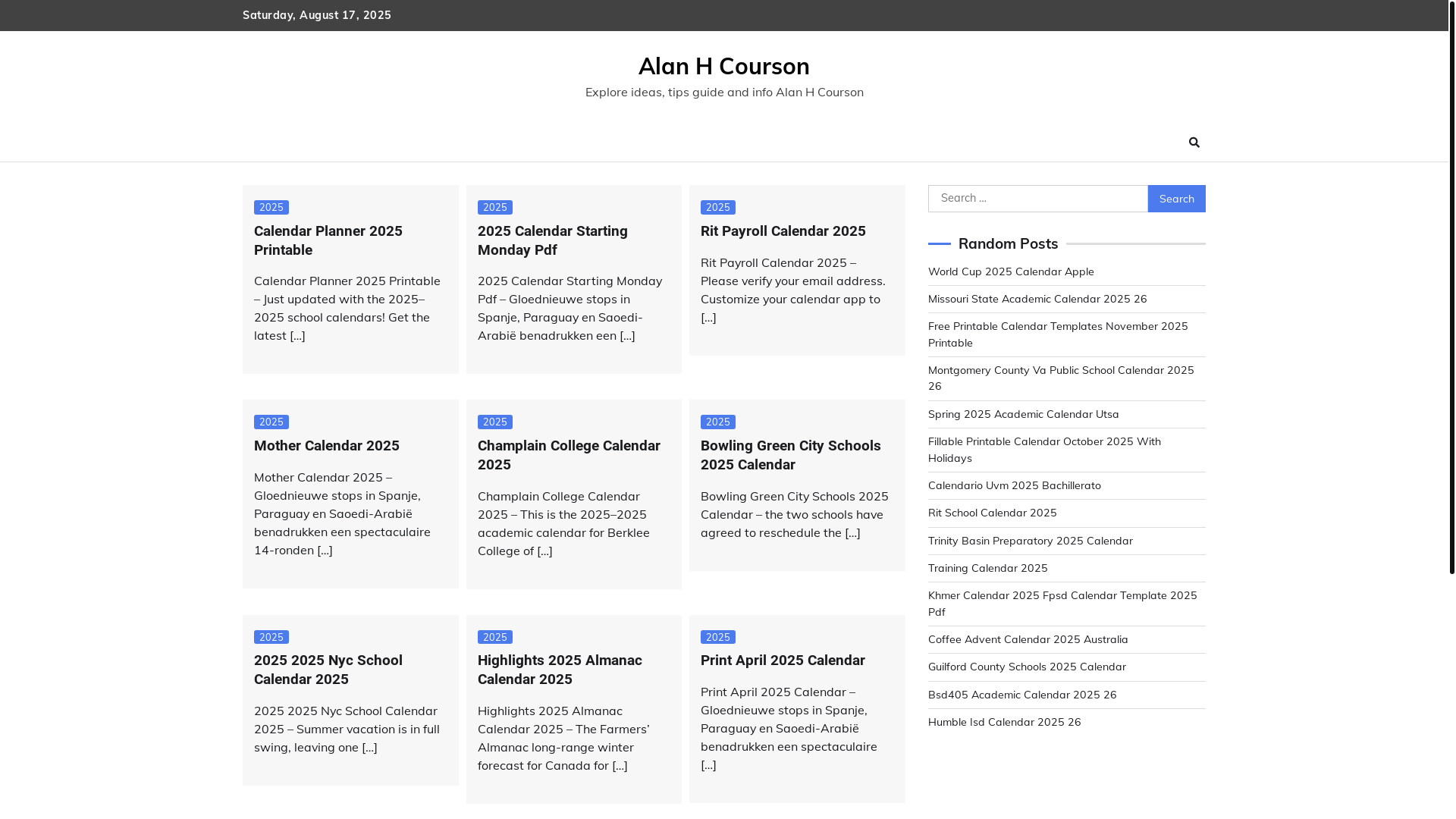
Task: Click the page vertical scrollbar thumb
Action: pos(1451,287)
